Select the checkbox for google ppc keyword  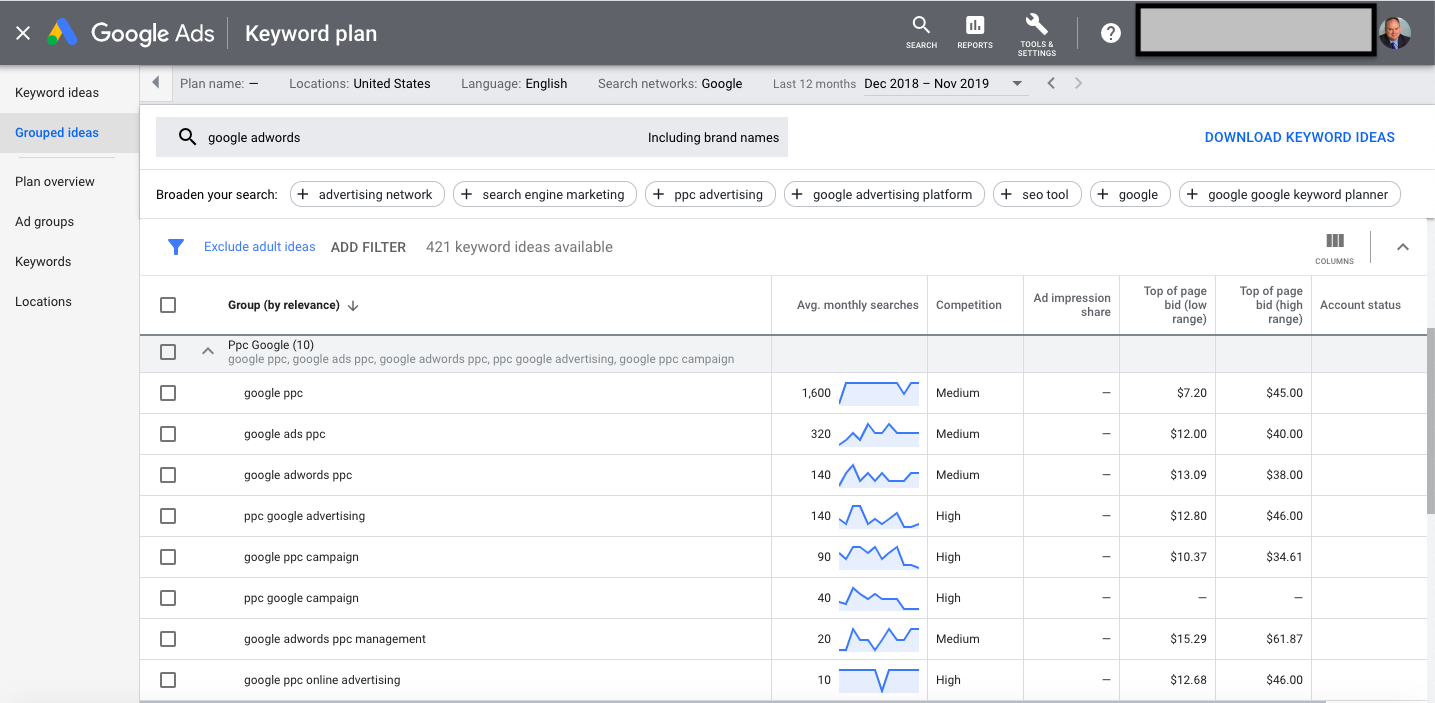pos(168,392)
